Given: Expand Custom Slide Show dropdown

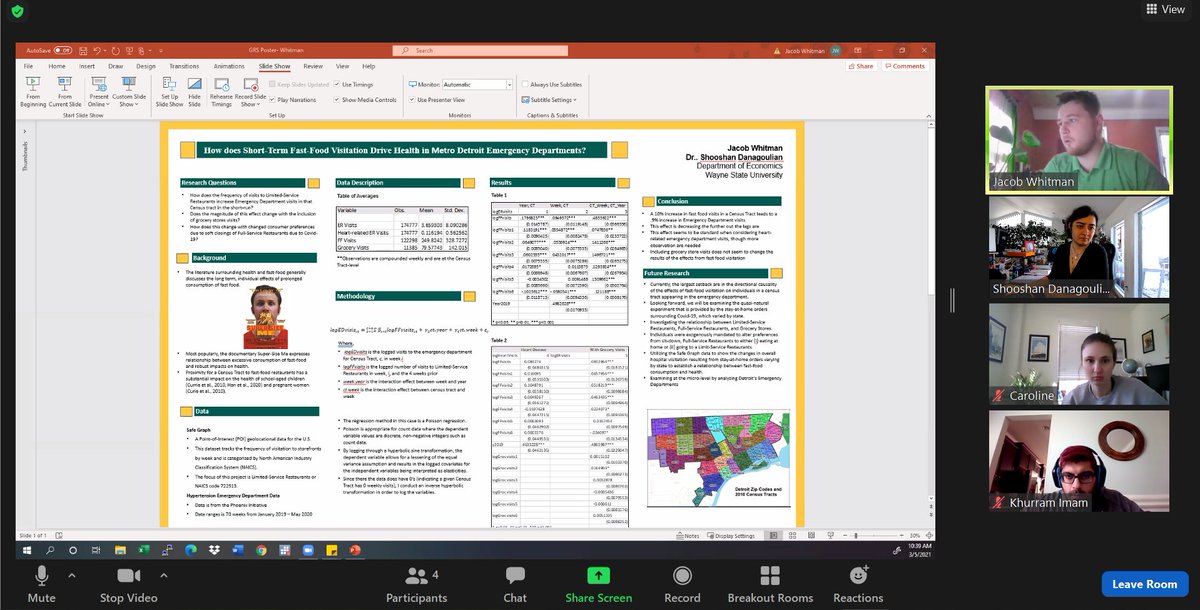Looking at the screenshot, I should (x=129, y=103).
